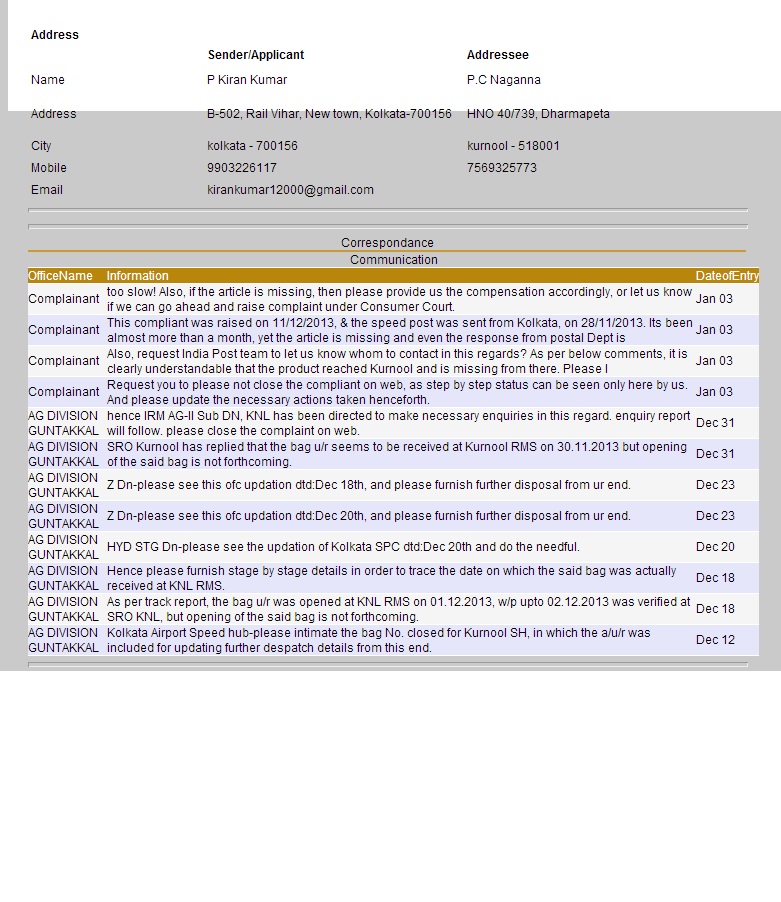Click the row 'HYD STG Dn-please see the updation'

393,548
